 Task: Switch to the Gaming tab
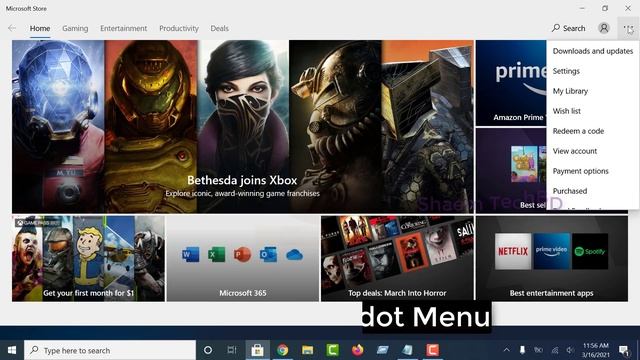(75, 28)
